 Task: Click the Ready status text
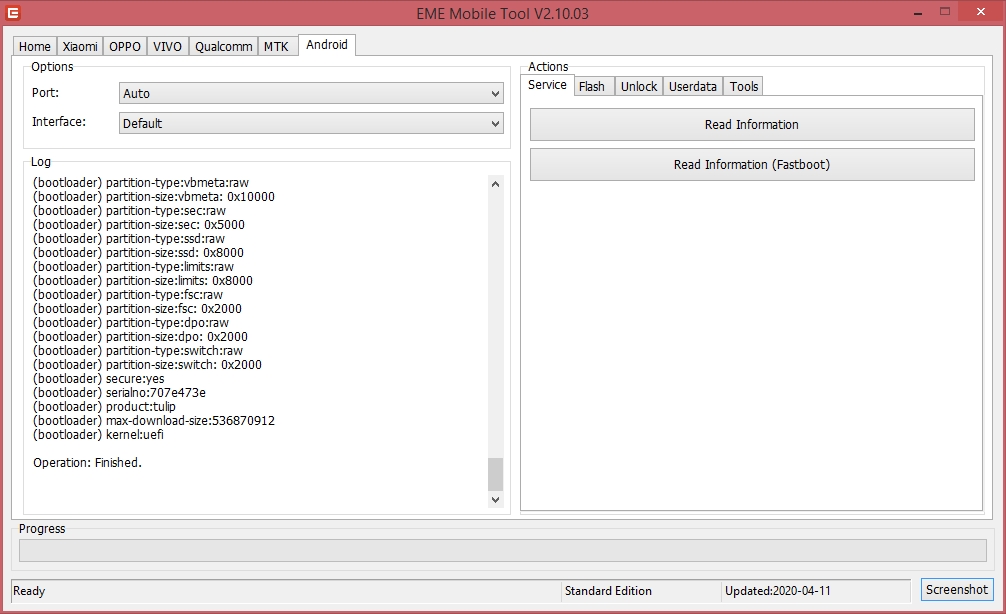click(30, 591)
